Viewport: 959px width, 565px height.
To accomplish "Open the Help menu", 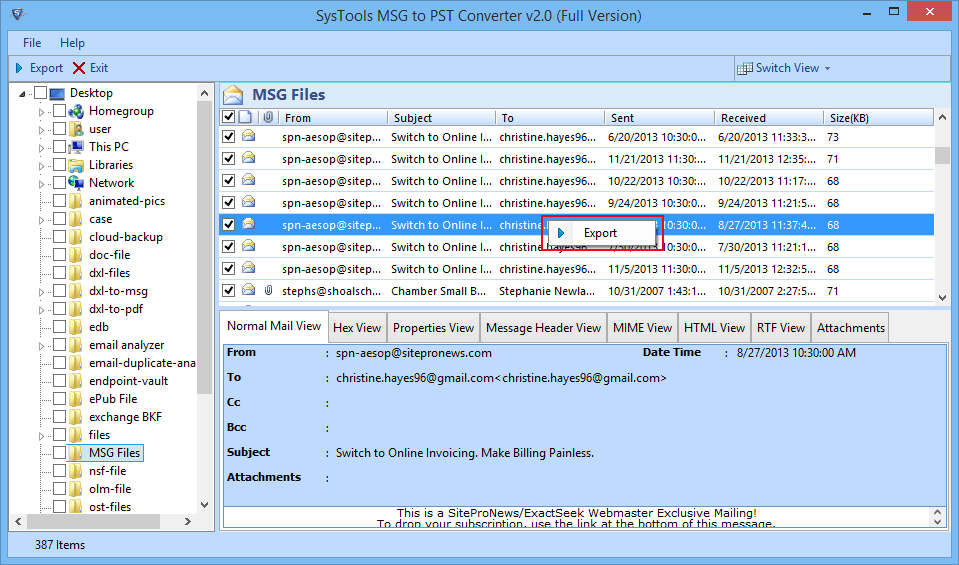I will click(72, 43).
